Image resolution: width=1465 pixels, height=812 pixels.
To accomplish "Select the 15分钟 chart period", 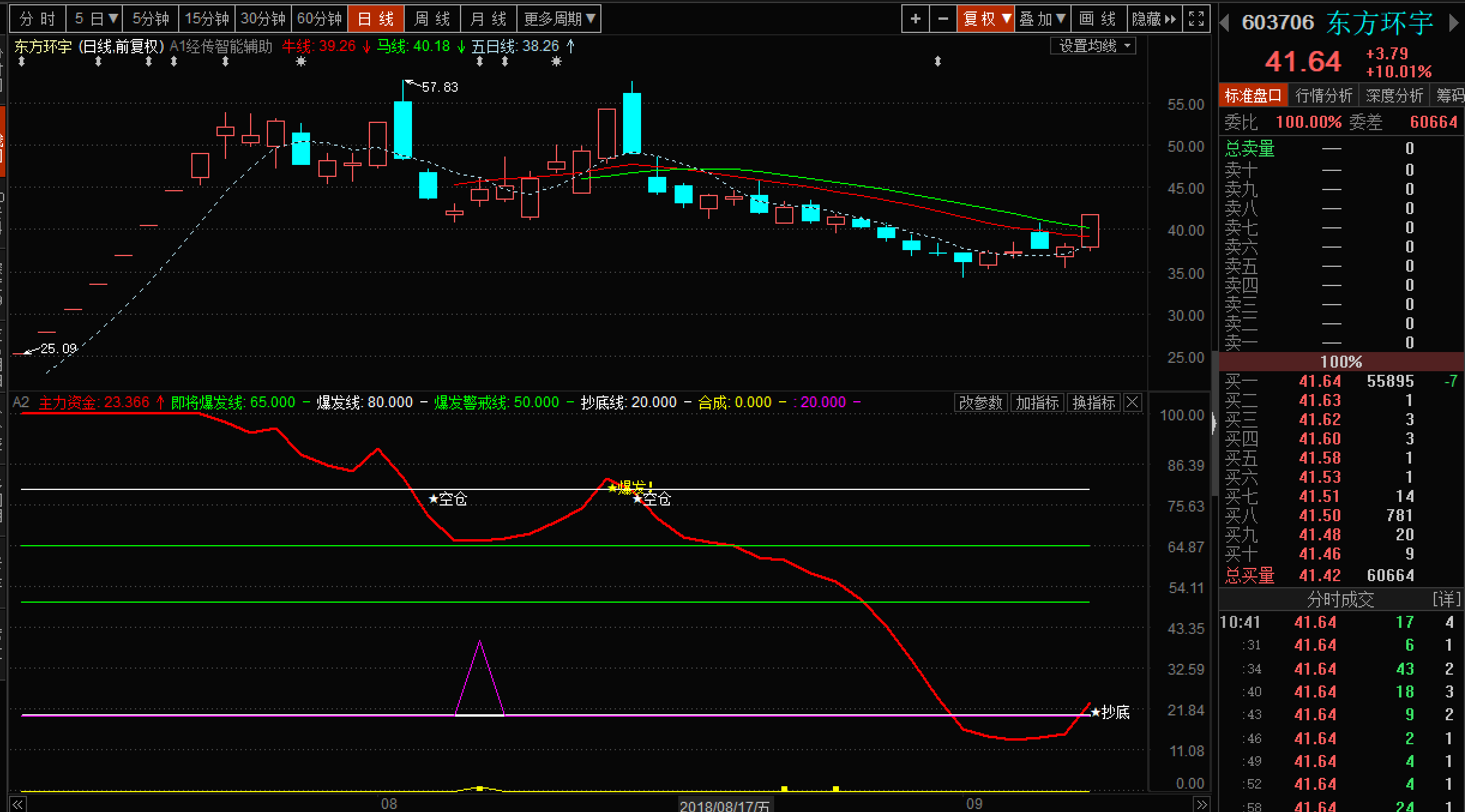I will point(207,19).
